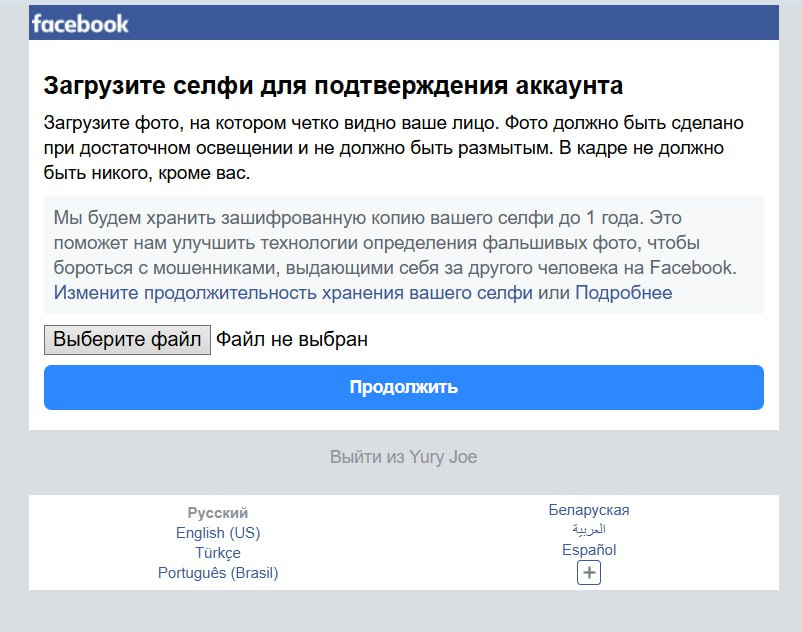Click the Файл не выбран text
802x632 pixels.
pyautogui.click(x=292, y=340)
